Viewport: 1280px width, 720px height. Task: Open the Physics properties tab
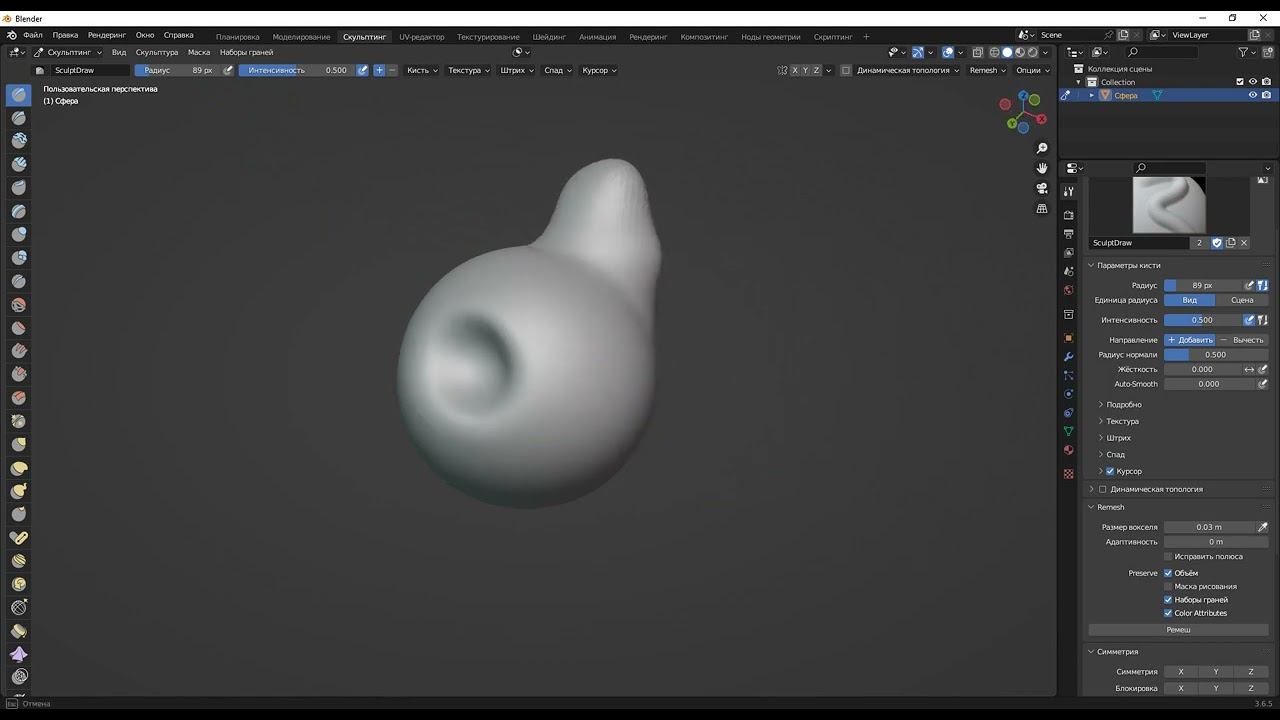pos(1069,394)
